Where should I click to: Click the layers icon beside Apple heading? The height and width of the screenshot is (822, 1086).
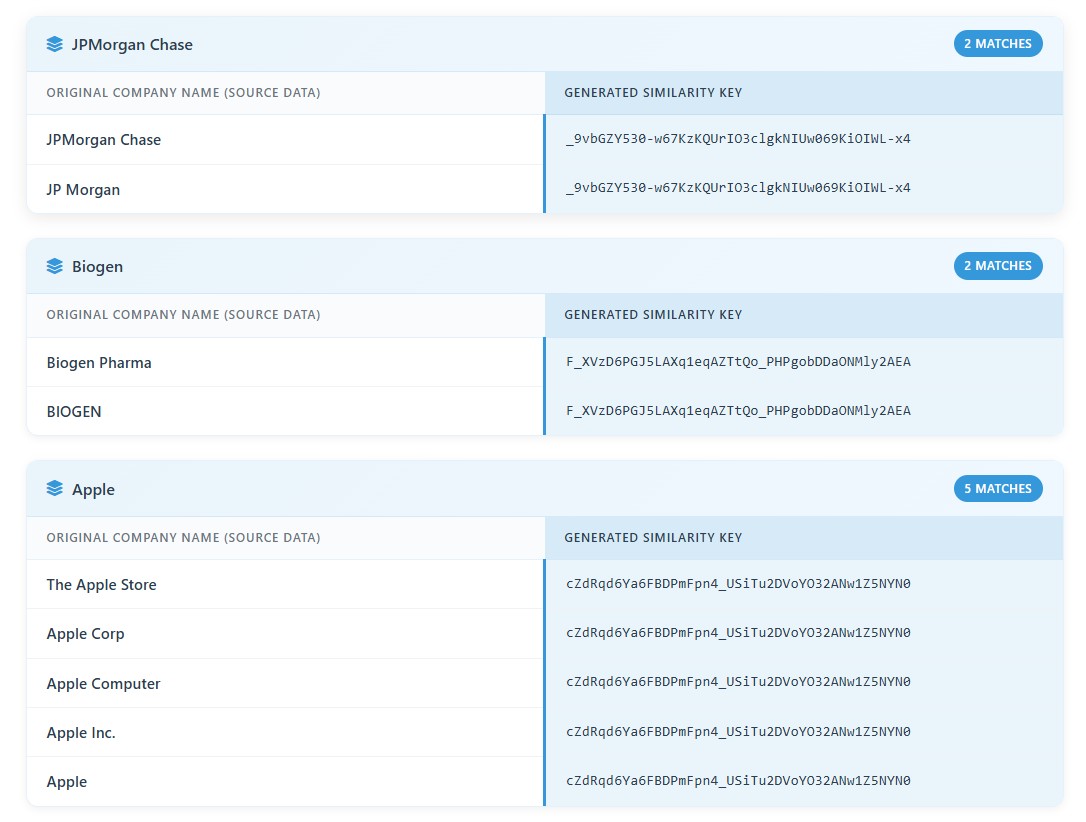tap(55, 489)
